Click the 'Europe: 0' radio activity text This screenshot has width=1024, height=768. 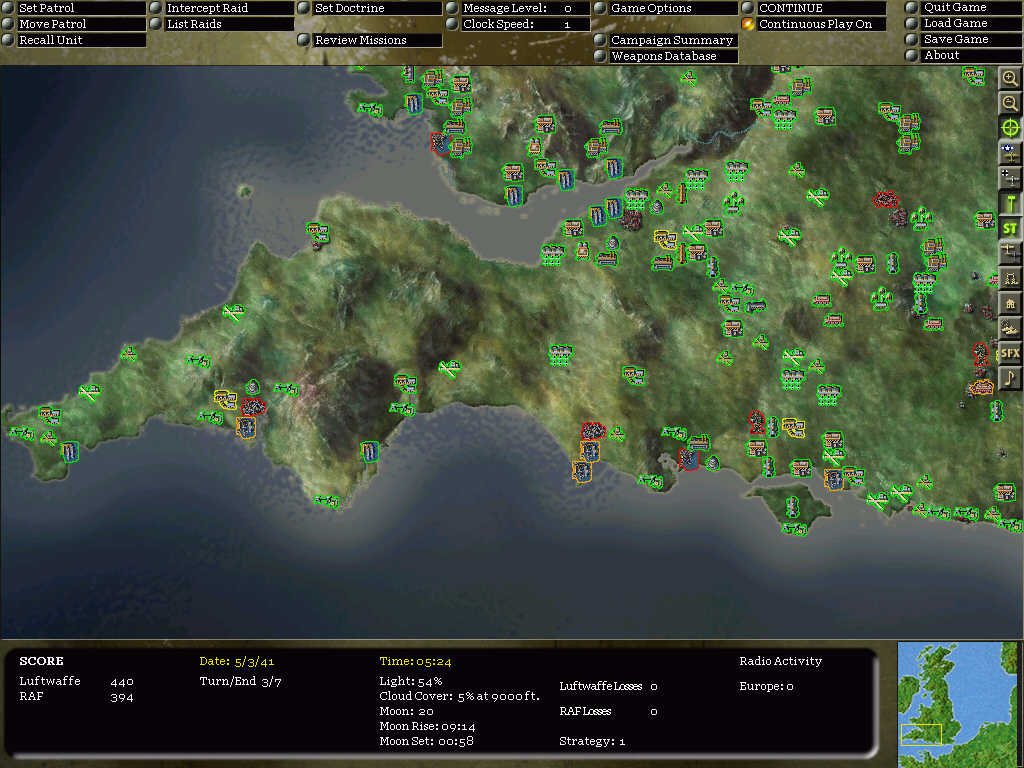[x=766, y=686]
